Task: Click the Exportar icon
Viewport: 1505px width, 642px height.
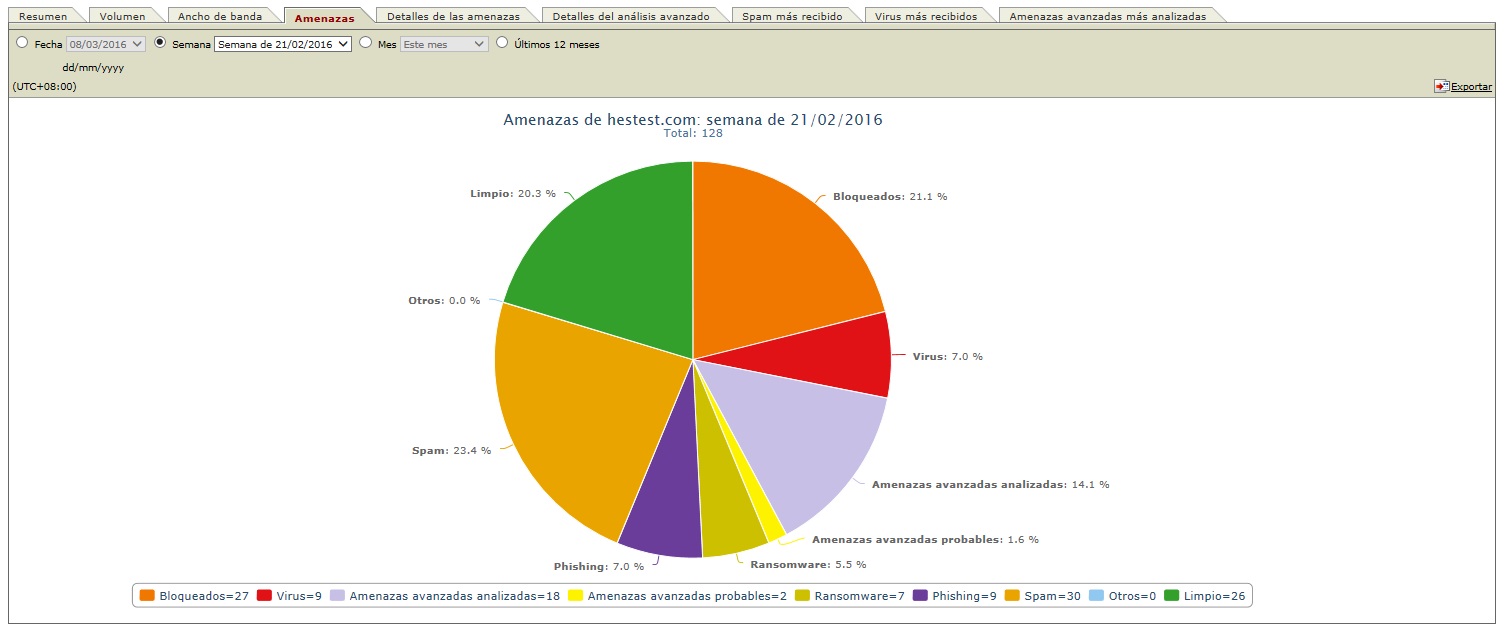Action: pos(1441,87)
